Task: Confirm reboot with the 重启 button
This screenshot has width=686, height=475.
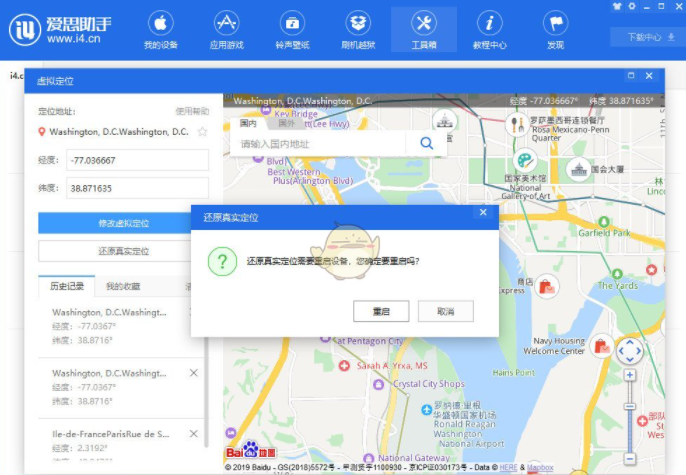Action: click(381, 311)
